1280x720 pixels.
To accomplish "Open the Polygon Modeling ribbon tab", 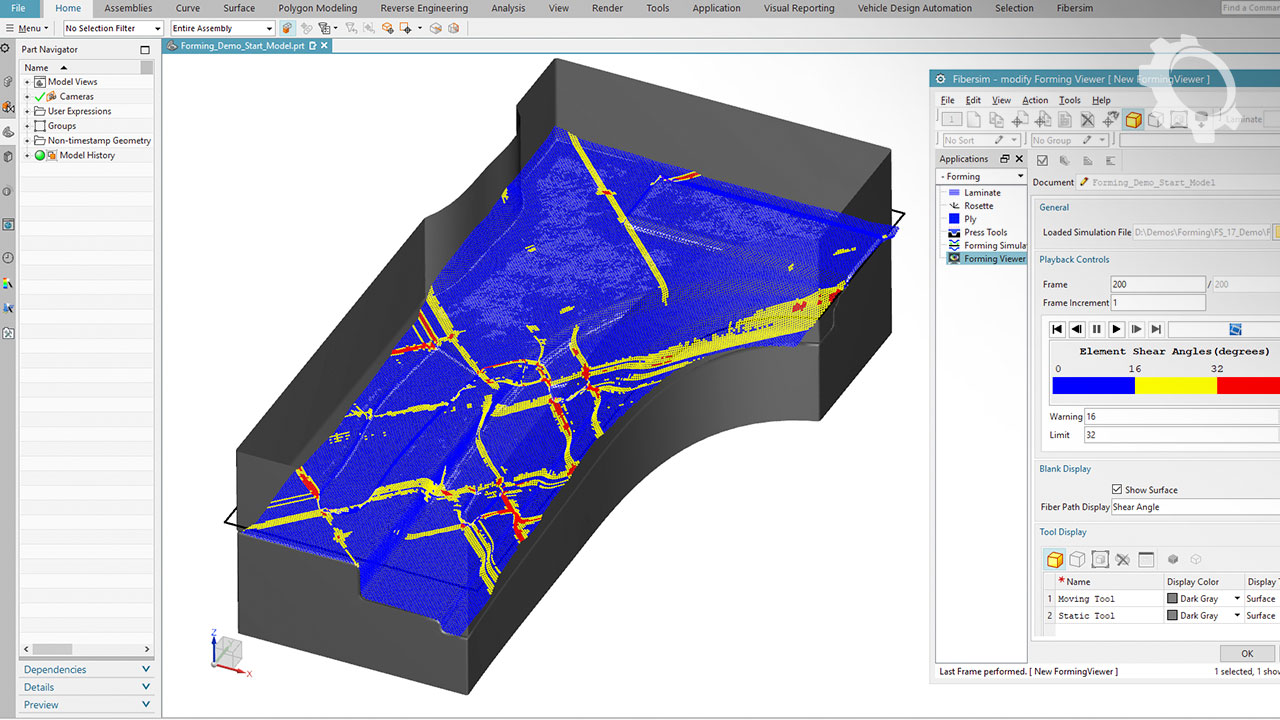I will point(317,8).
